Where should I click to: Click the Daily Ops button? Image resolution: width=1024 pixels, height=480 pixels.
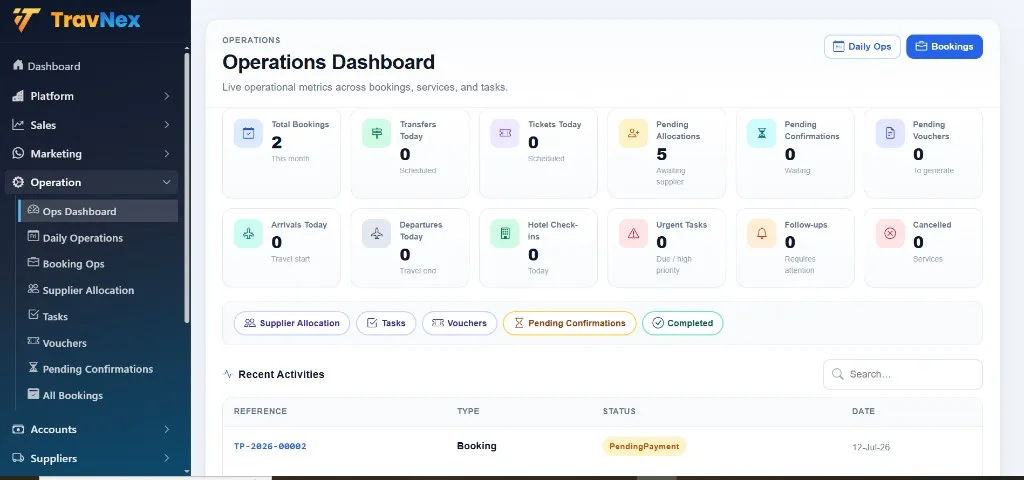[862, 46]
